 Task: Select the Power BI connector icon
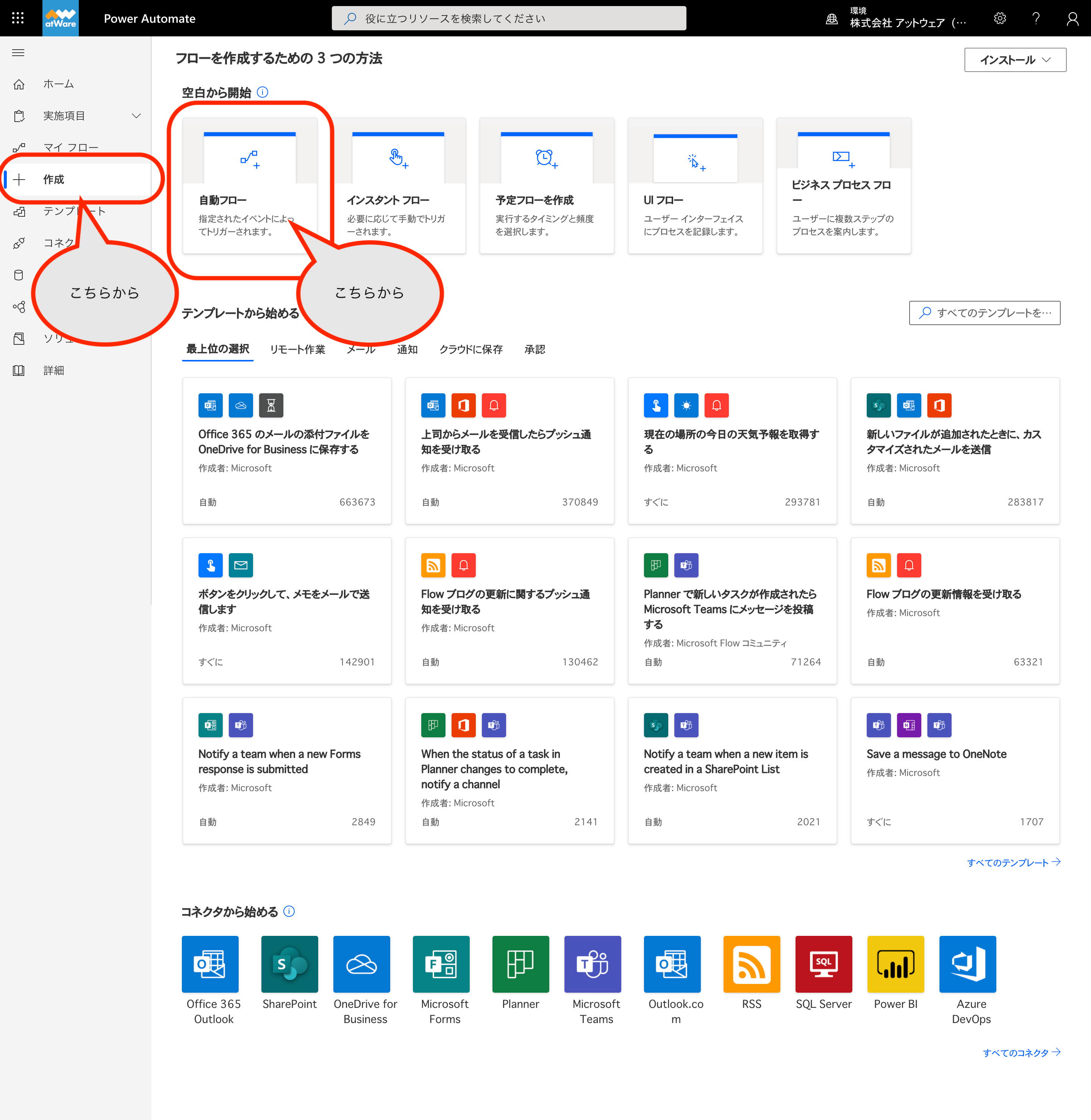pyautogui.click(x=895, y=964)
